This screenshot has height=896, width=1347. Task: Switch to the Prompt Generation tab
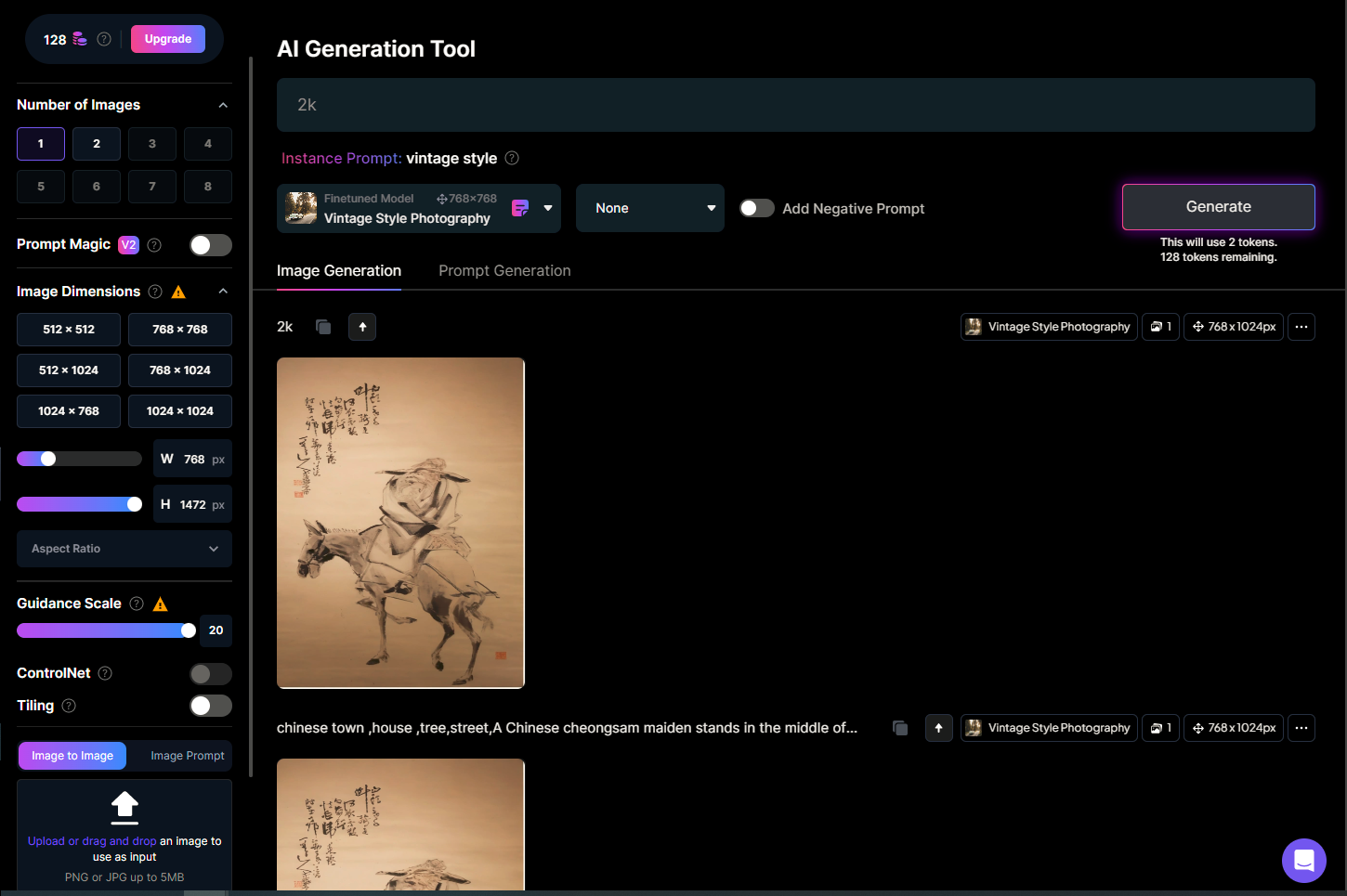coord(504,271)
